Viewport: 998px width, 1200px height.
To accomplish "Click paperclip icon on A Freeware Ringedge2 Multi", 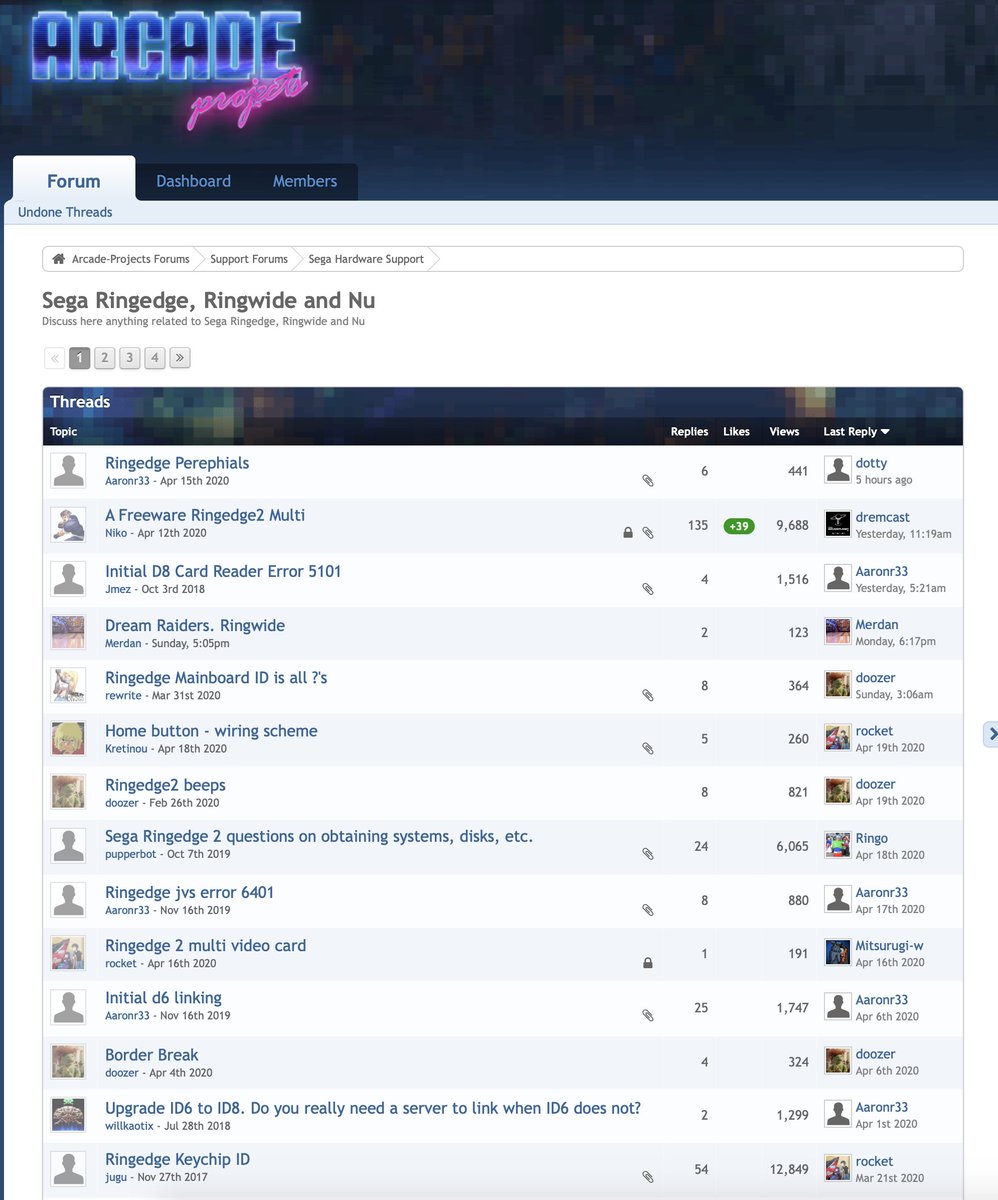I will [648, 533].
